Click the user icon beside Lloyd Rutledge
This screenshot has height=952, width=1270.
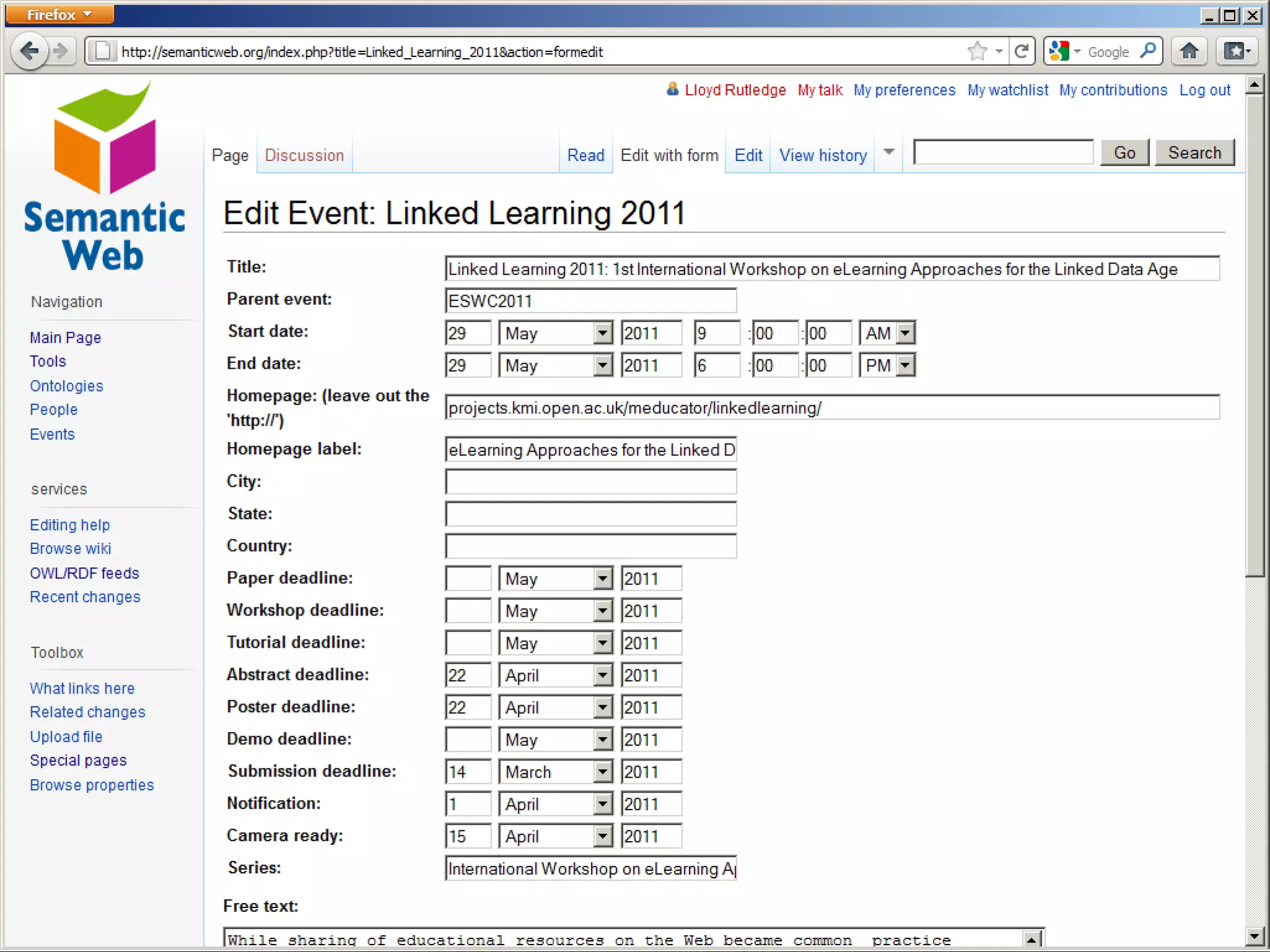coord(672,89)
